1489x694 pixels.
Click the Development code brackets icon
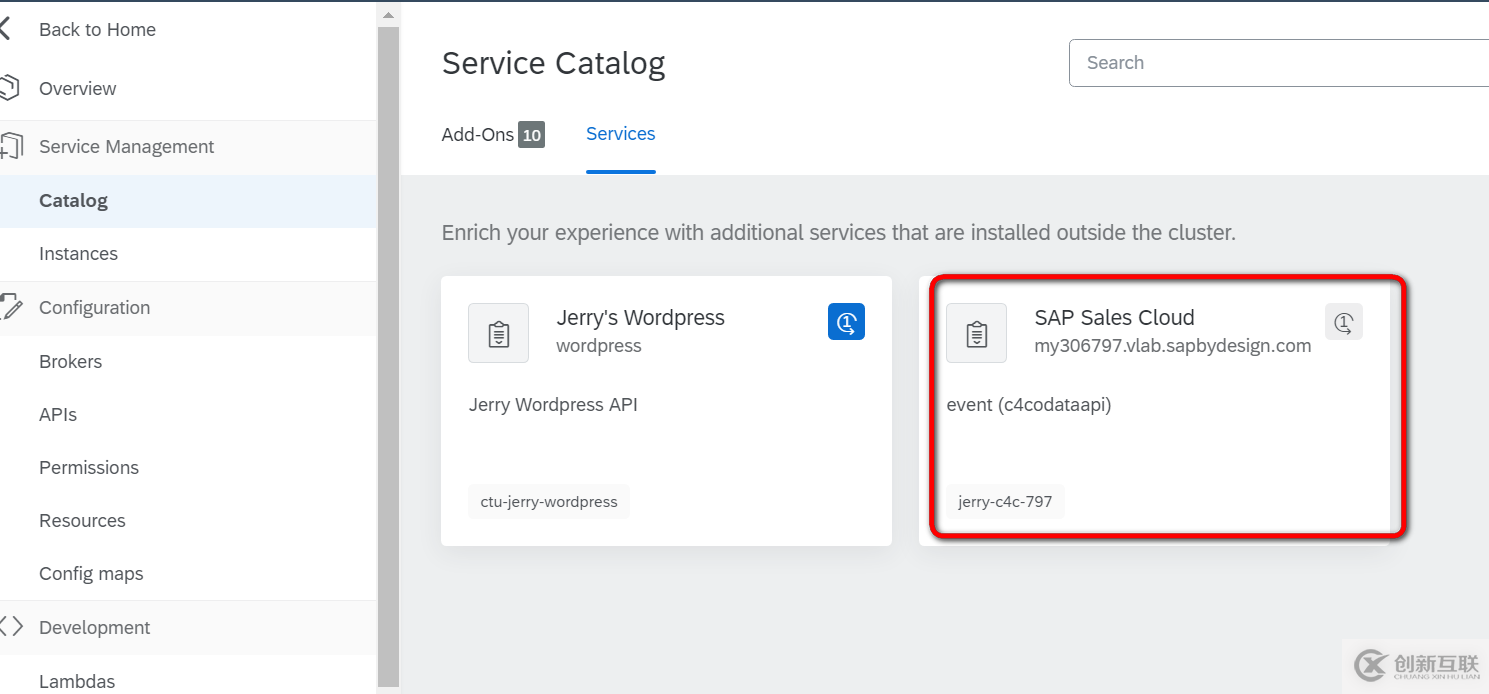[x=11, y=627]
